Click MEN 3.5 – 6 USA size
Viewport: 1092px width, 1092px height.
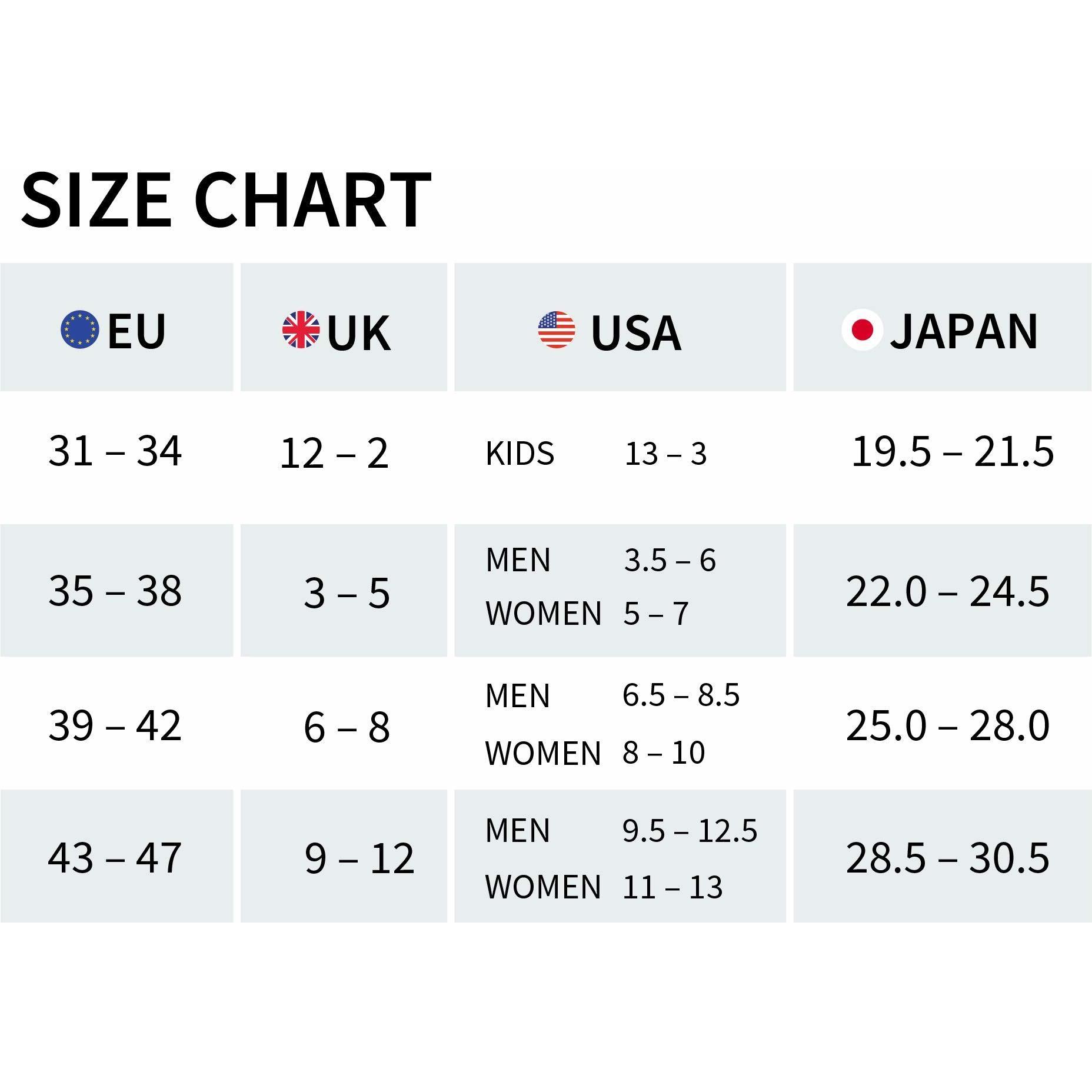[x=601, y=560]
